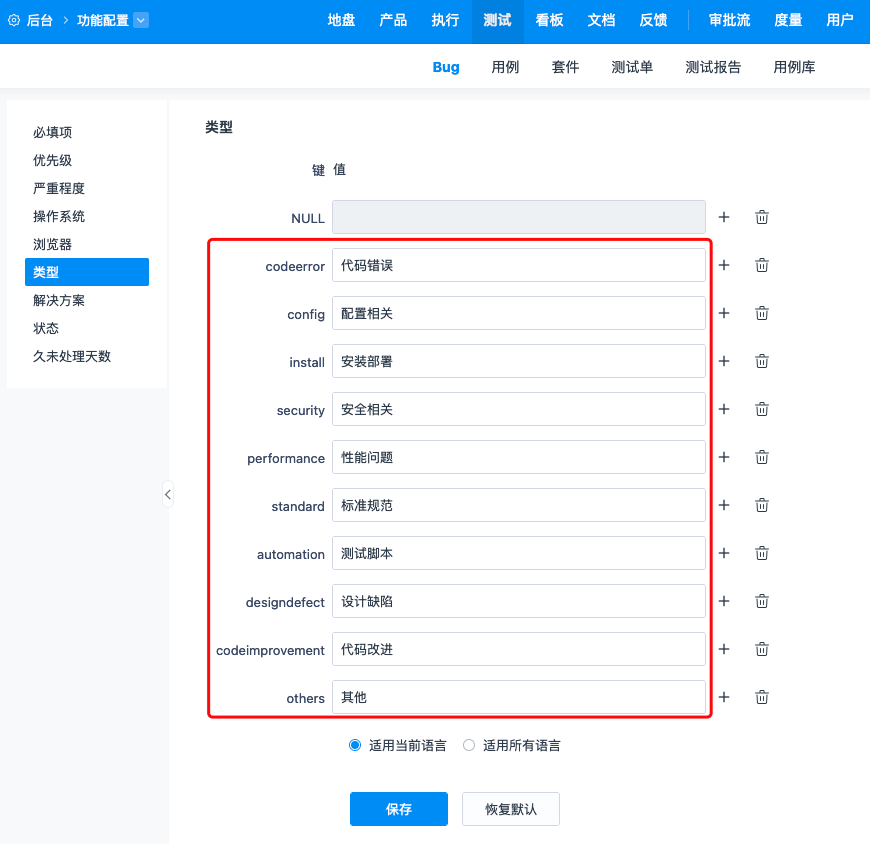Select 适用当前语言 radio option

tap(355, 745)
